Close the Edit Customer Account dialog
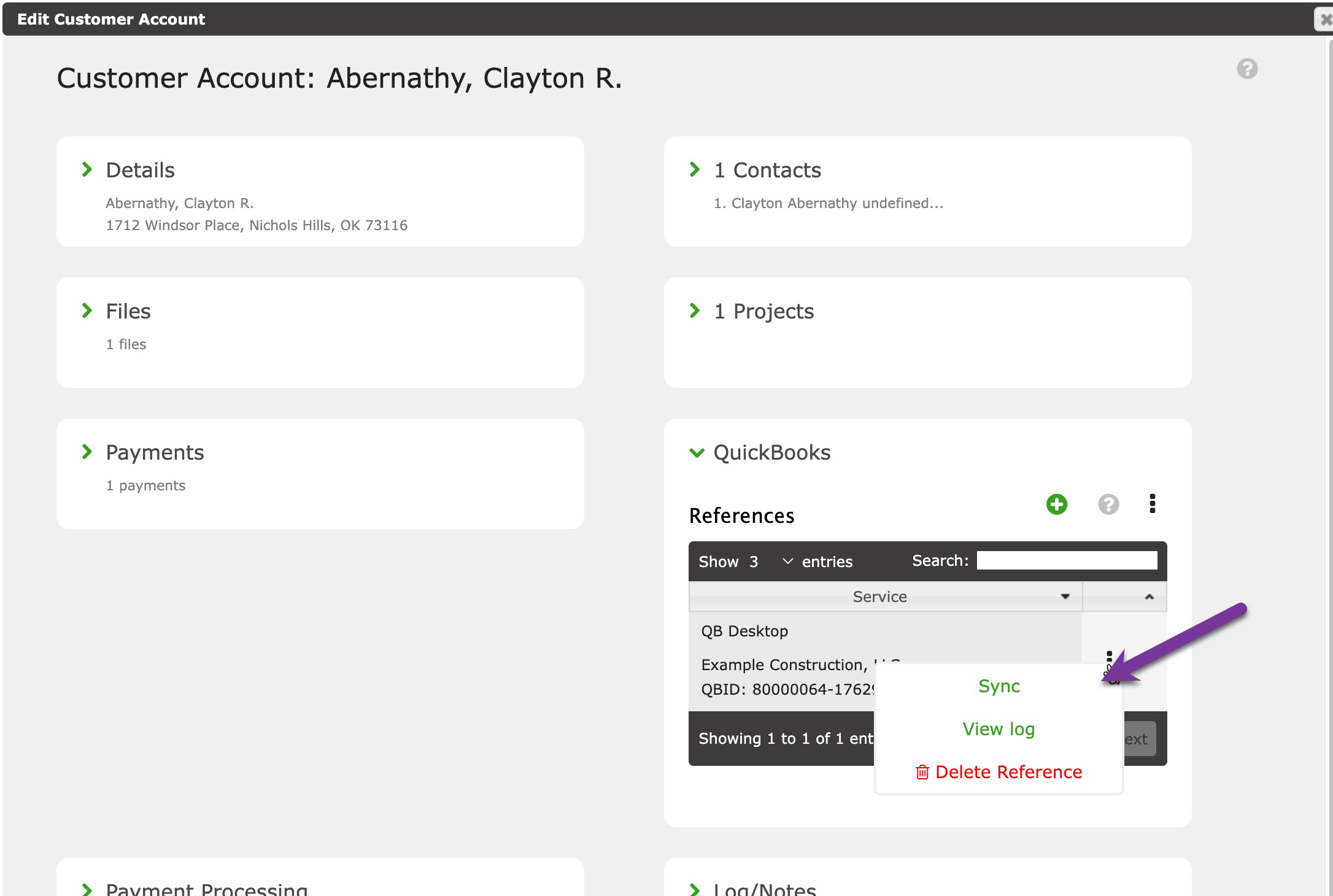 click(x=1326, y=19)
